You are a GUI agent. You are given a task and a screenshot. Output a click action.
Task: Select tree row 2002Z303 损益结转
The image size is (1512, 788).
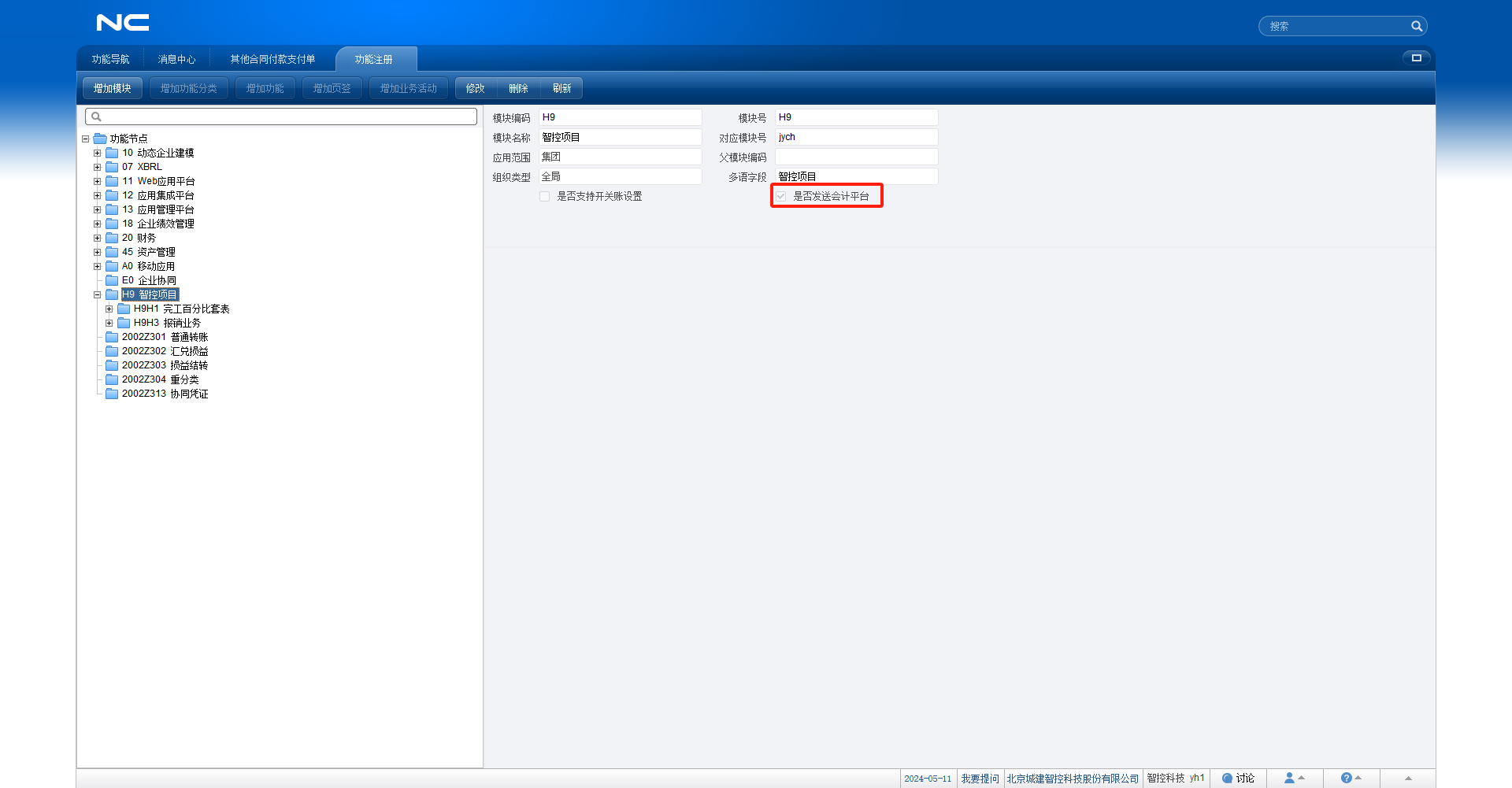click(x=165, y=365)
